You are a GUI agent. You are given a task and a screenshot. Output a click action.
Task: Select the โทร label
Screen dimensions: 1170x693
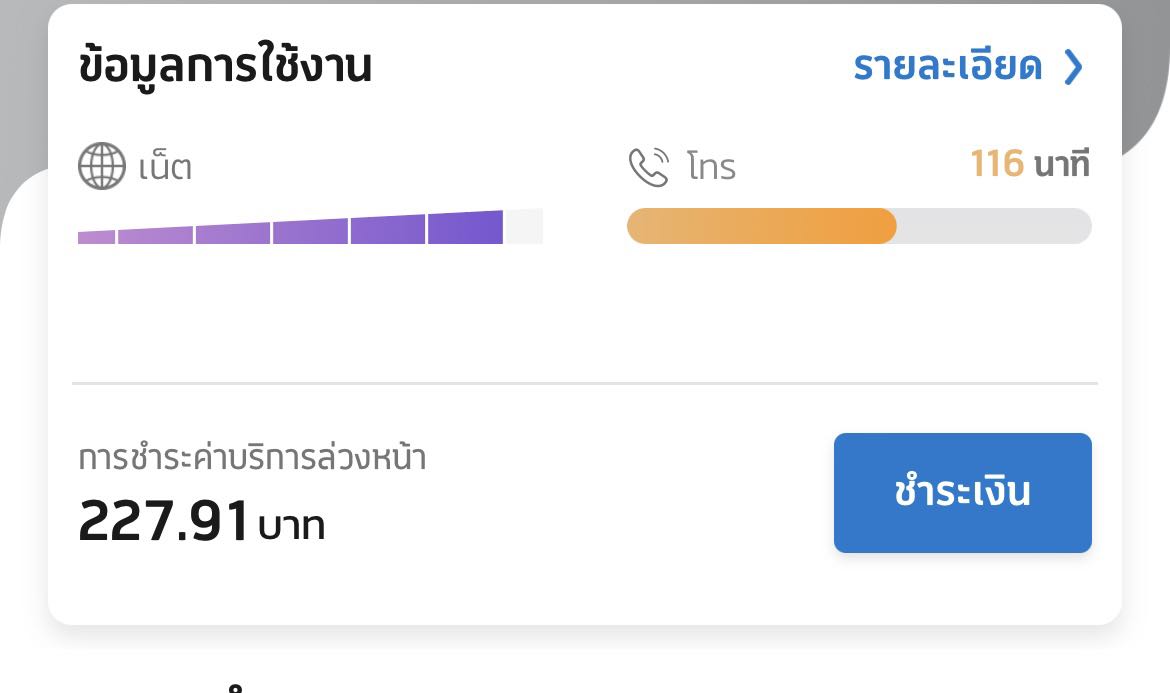pyautogui.click(x=711, y=166)
